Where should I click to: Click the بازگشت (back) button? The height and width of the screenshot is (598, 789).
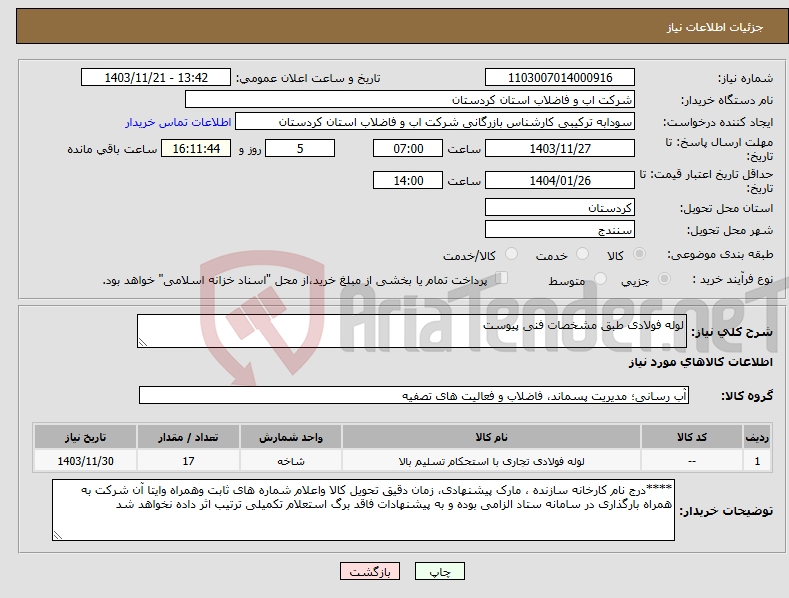tap(370, 571)
